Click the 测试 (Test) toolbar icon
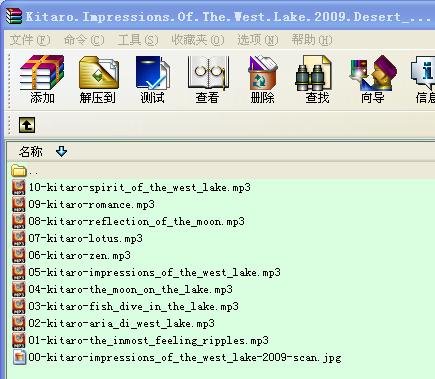 (x=153, y=73)
